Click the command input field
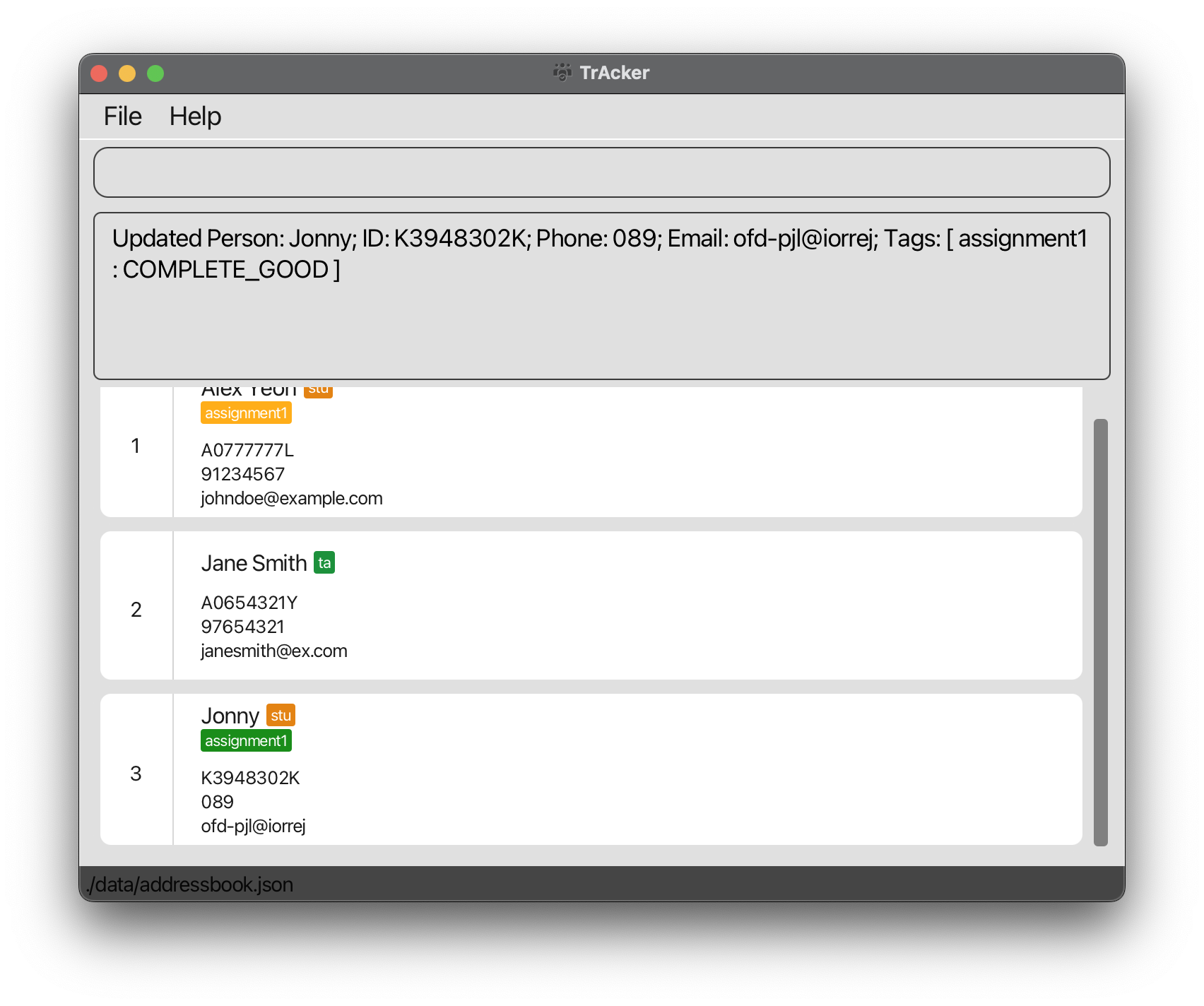Image resolution: width=1204 pixels, height=1006 pixels. click(x=601, y=172)
